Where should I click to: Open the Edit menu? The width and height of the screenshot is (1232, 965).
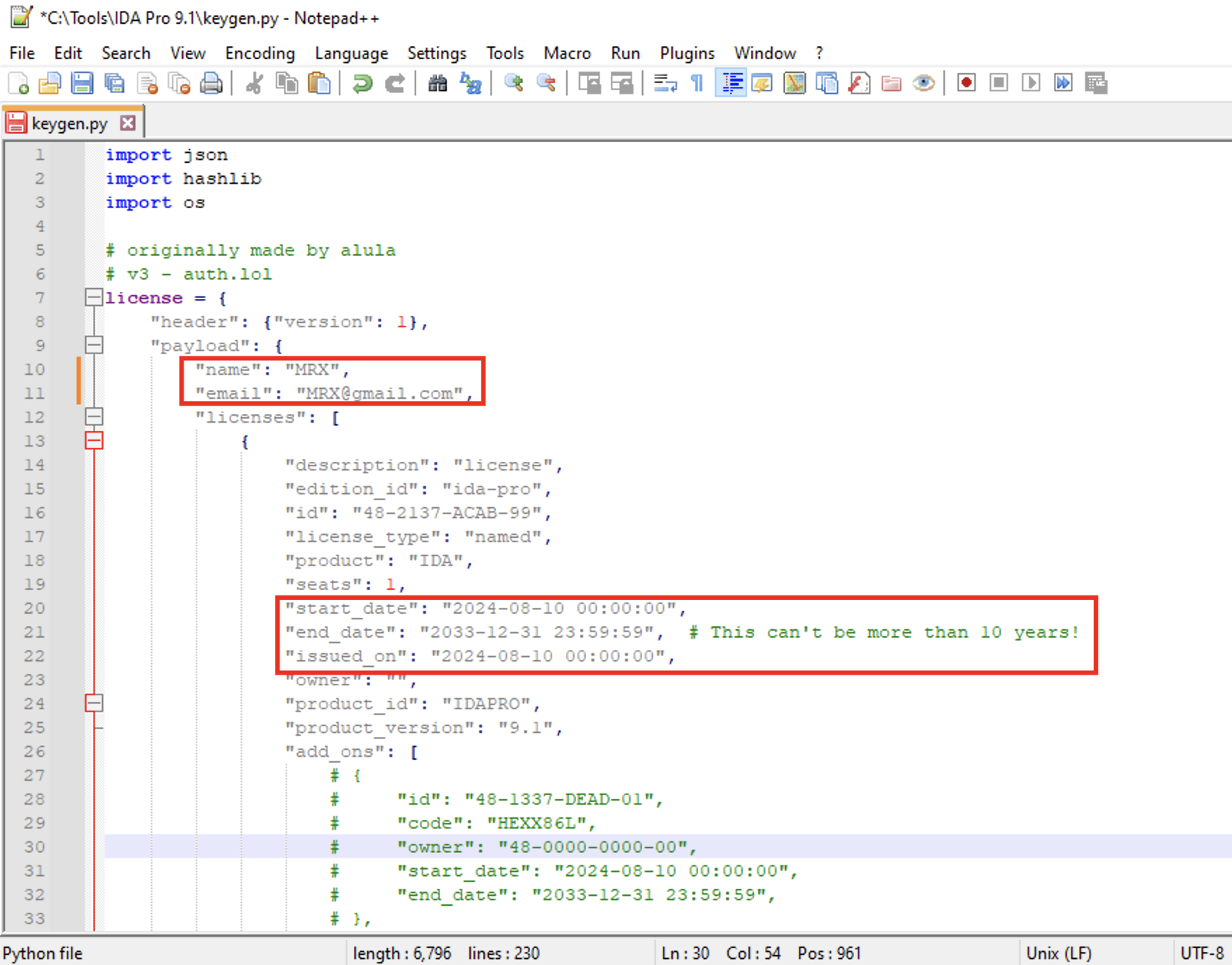68,53
